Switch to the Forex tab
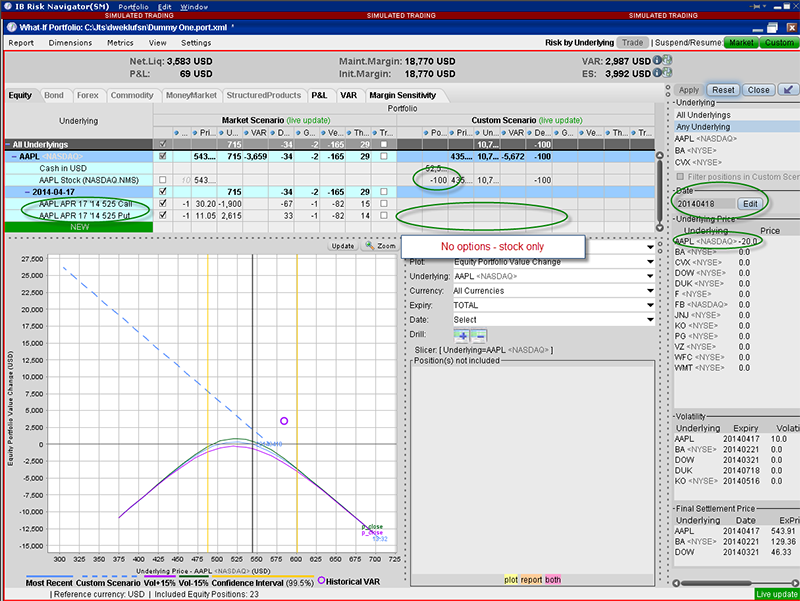 tap(88, 95)
